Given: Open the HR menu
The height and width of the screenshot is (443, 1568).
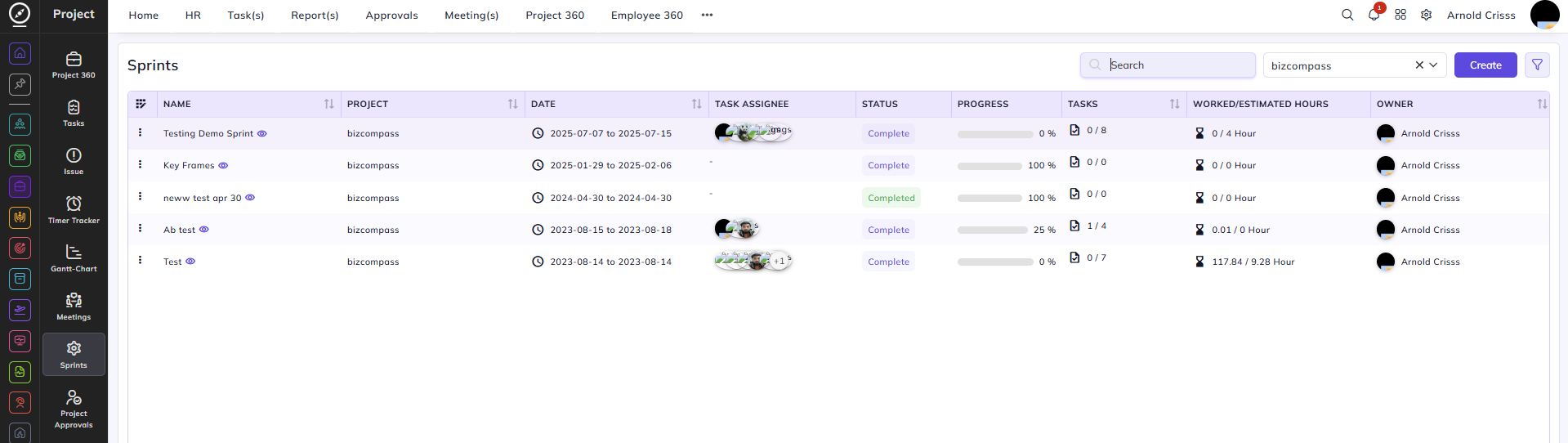Looking at the screenshot, I should click(x=193, y=15).
